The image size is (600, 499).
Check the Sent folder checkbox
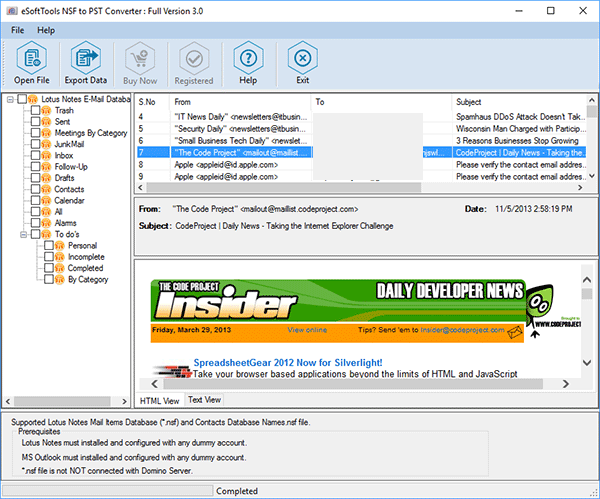[x=35, y=122]
